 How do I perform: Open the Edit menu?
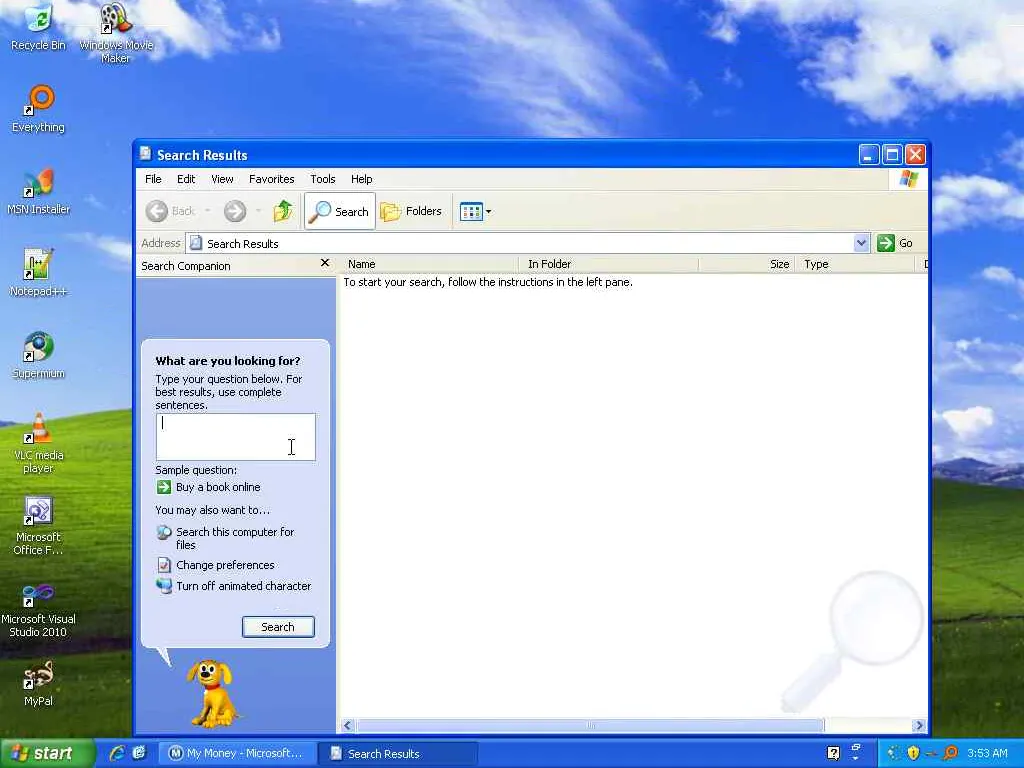click(x=186, y=179)
